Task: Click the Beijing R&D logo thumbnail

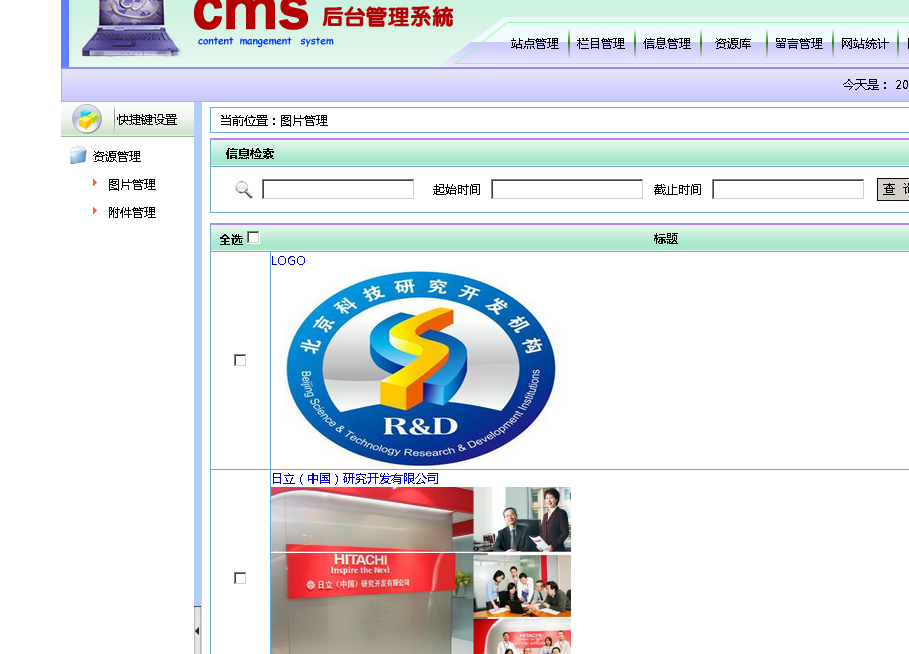Action: pyautogui.click(x=421, y=368)
